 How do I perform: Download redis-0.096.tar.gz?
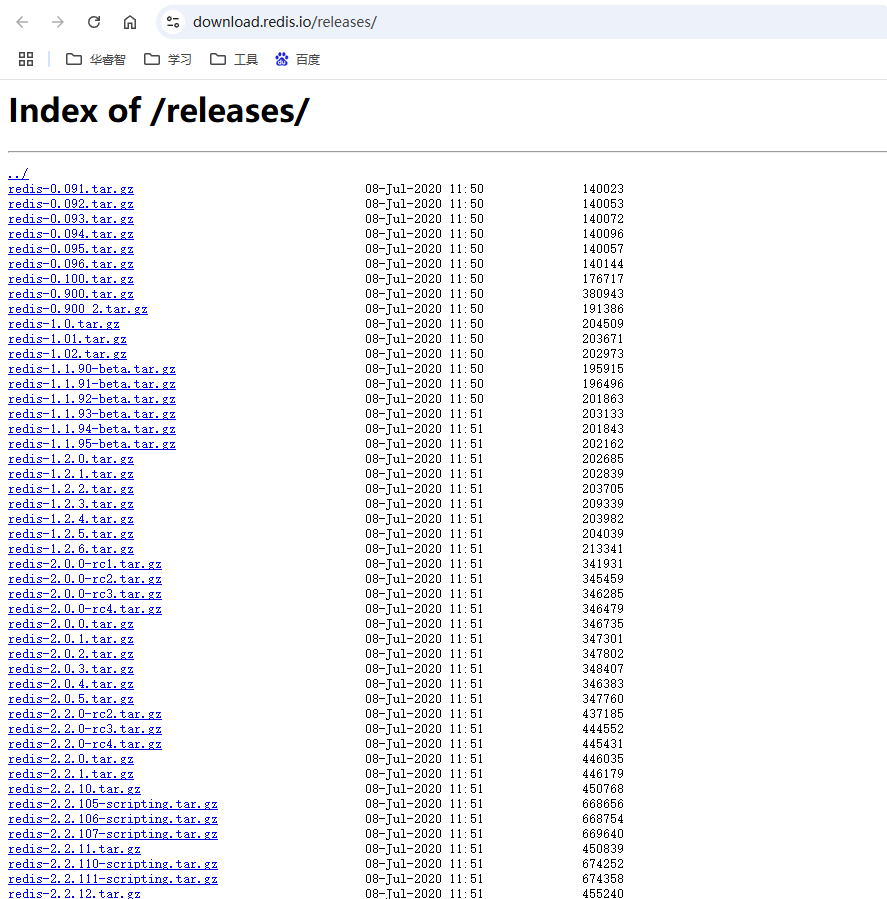[x=71, y=264]
